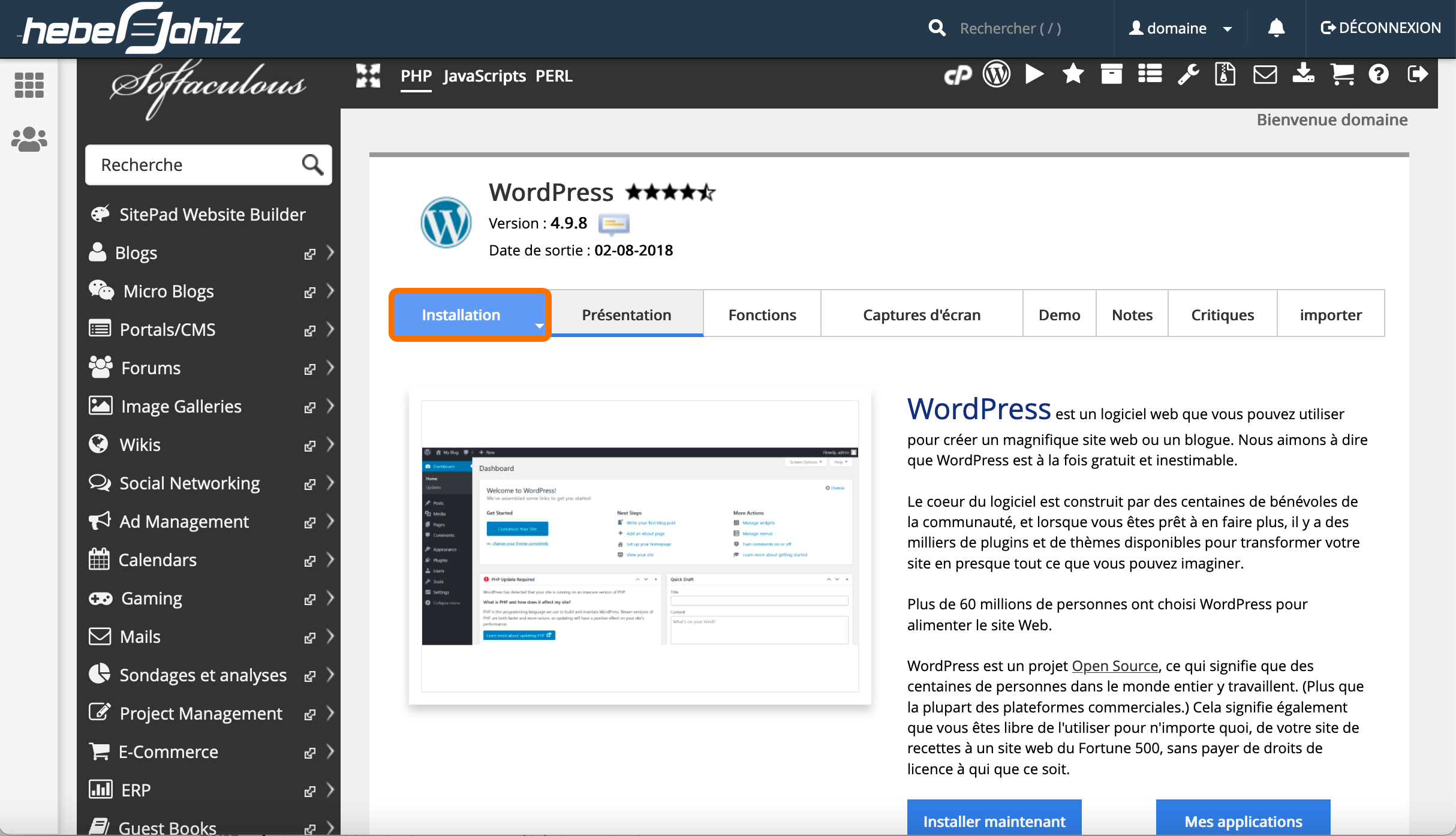Select the PHP scripts menu
Image resolution: width=1456 pixels, height=836 pixels.
pyautogui.click(x=416, y=76)
